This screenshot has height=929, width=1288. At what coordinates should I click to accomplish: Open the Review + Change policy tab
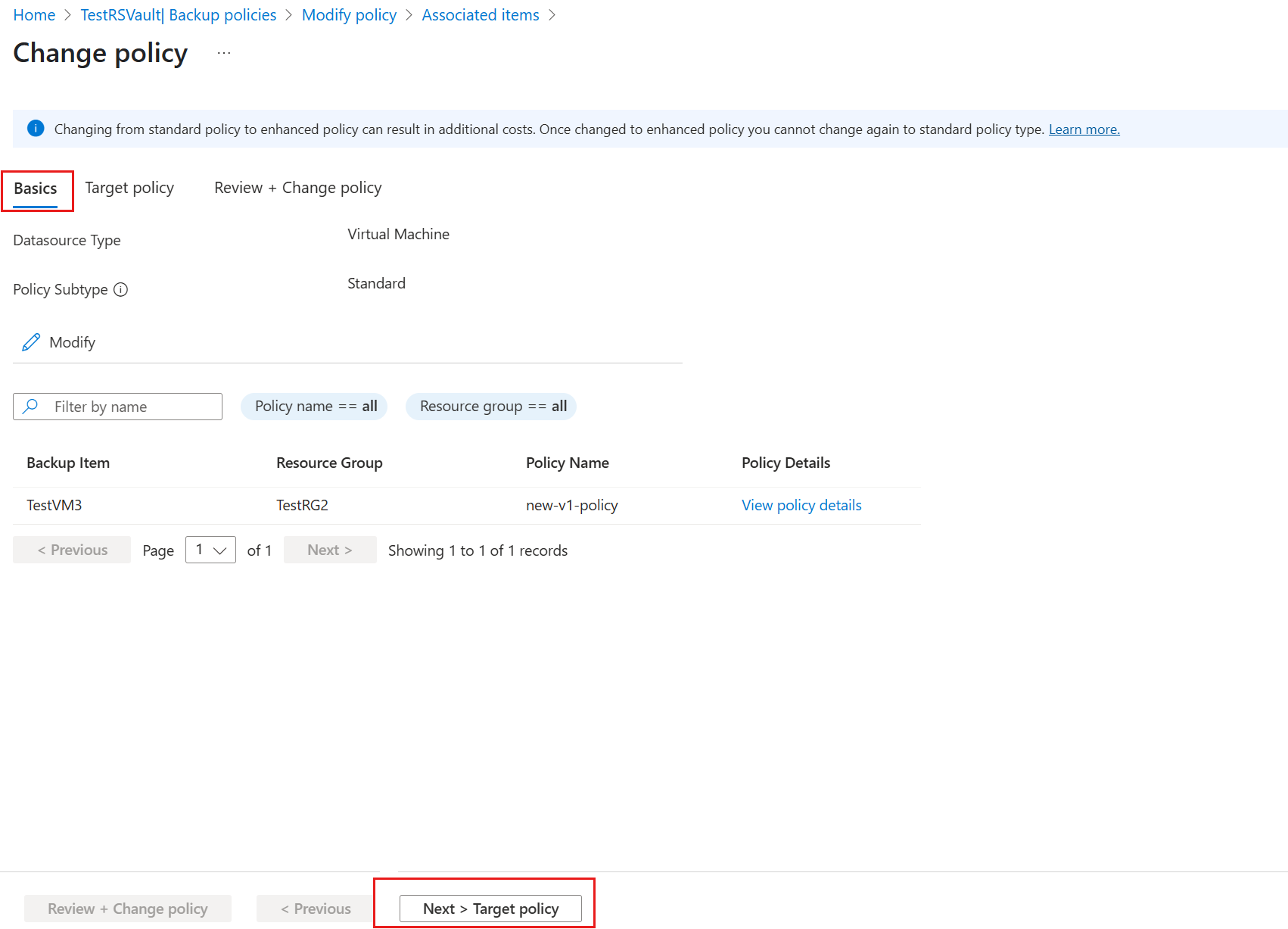[x=297, y=188]
